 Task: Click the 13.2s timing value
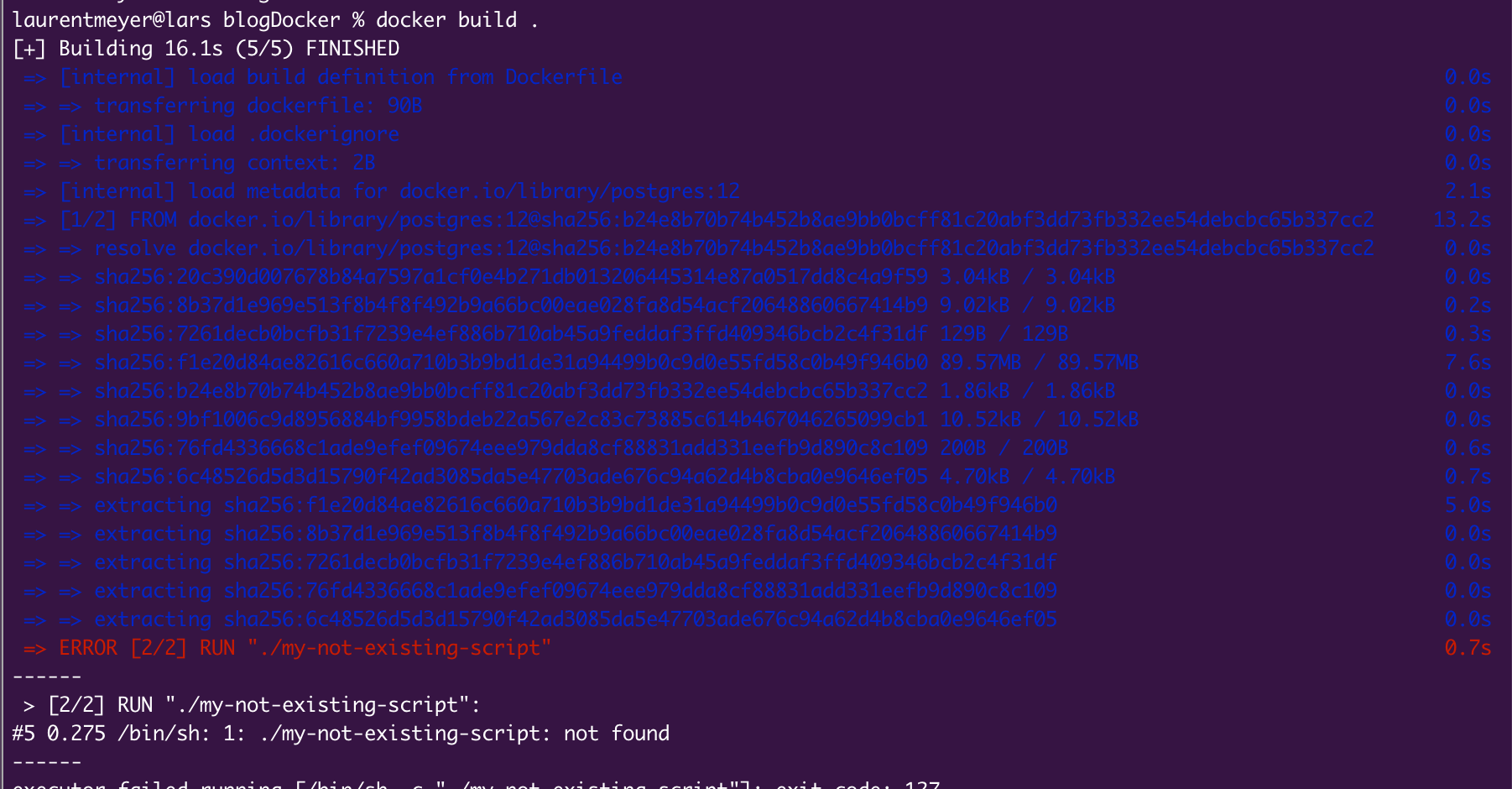pos(1462,219)
